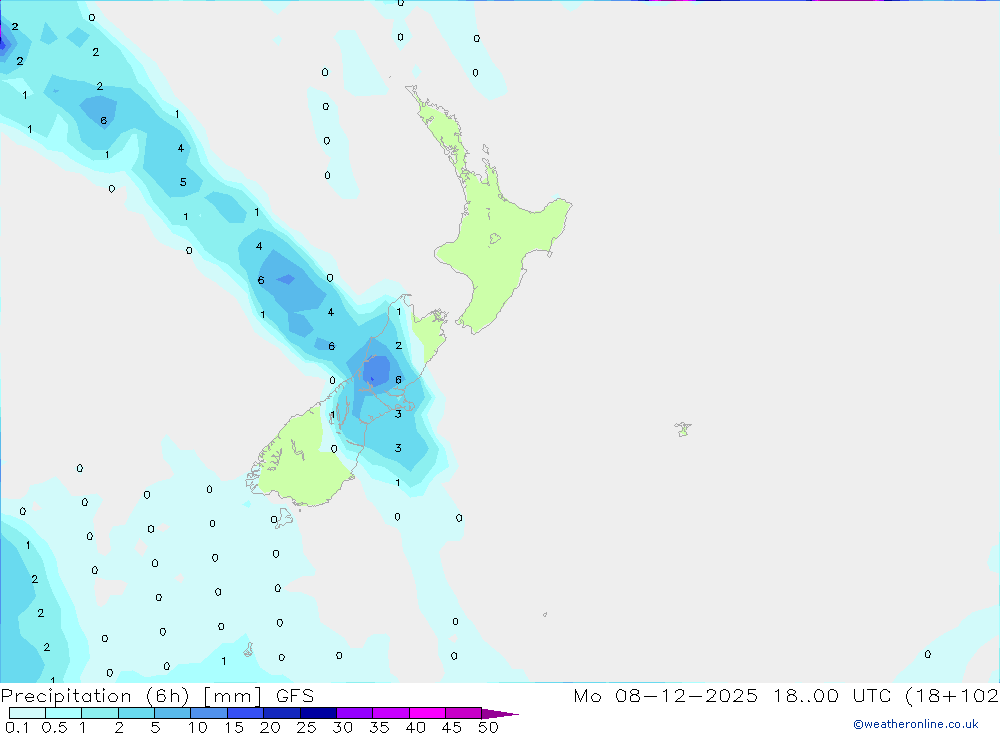Select the '(6h)' interval text in title
This screenshot has height=733, width=1000.
point(167,696)
